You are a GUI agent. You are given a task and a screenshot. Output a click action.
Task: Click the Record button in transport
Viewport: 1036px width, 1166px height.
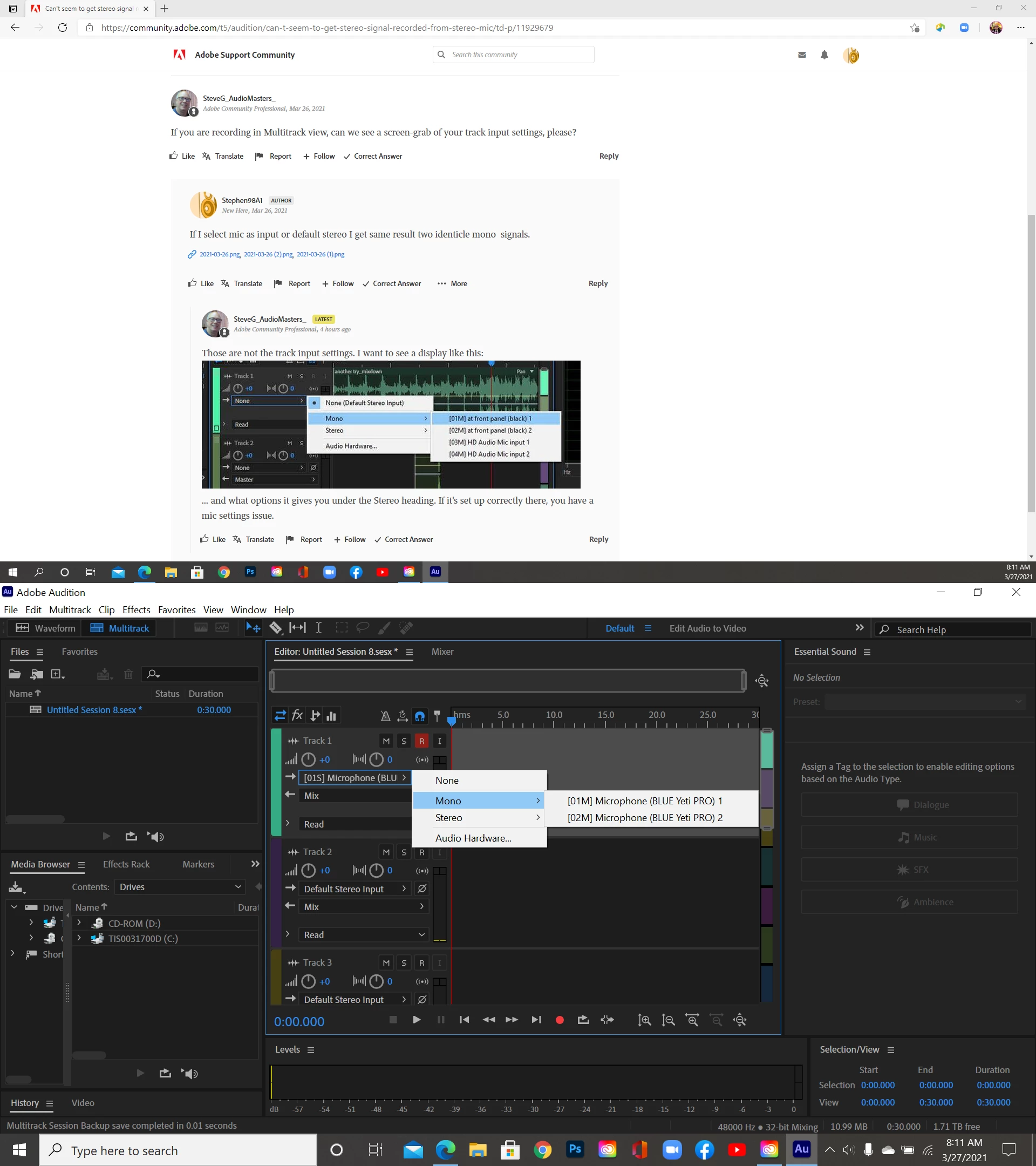point(560,1020)
